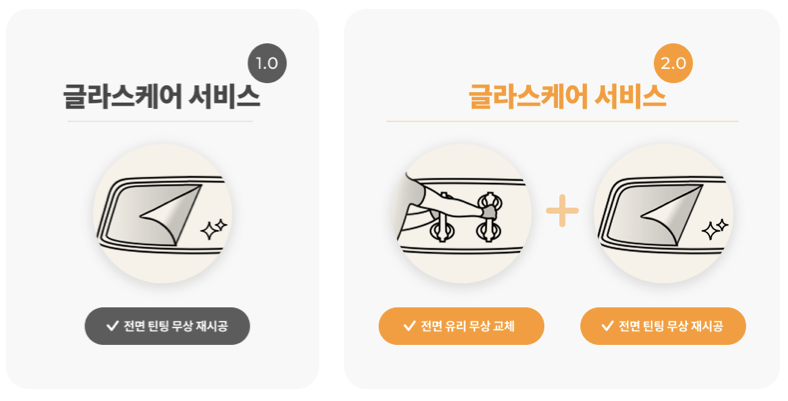Click the peeling film corner in 2.0 illustration
Image resolution: width=788 pixels, height=401 pixels.
(x=670, y=213)
